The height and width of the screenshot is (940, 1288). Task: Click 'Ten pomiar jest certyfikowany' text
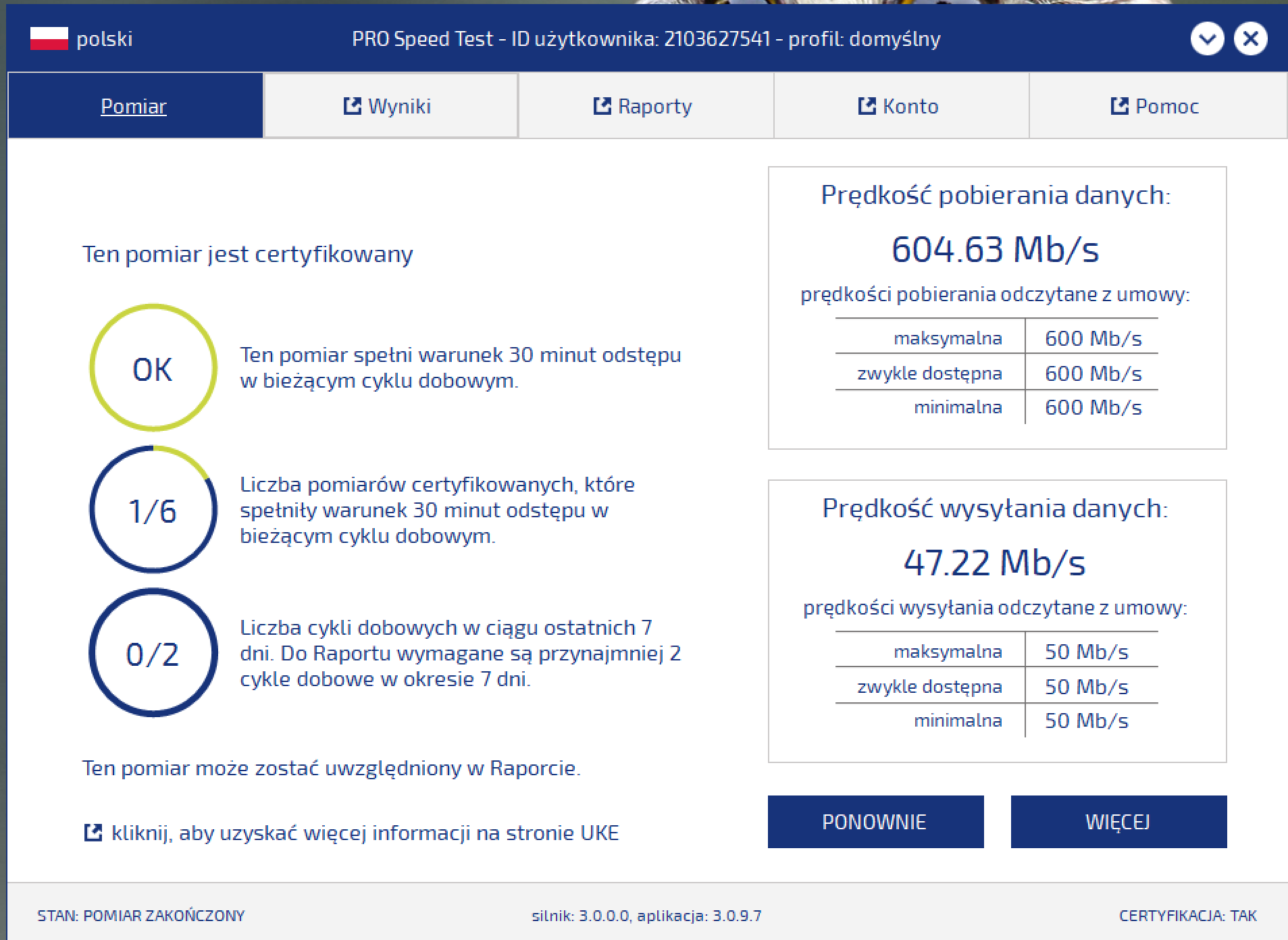[x=248, y=255]
